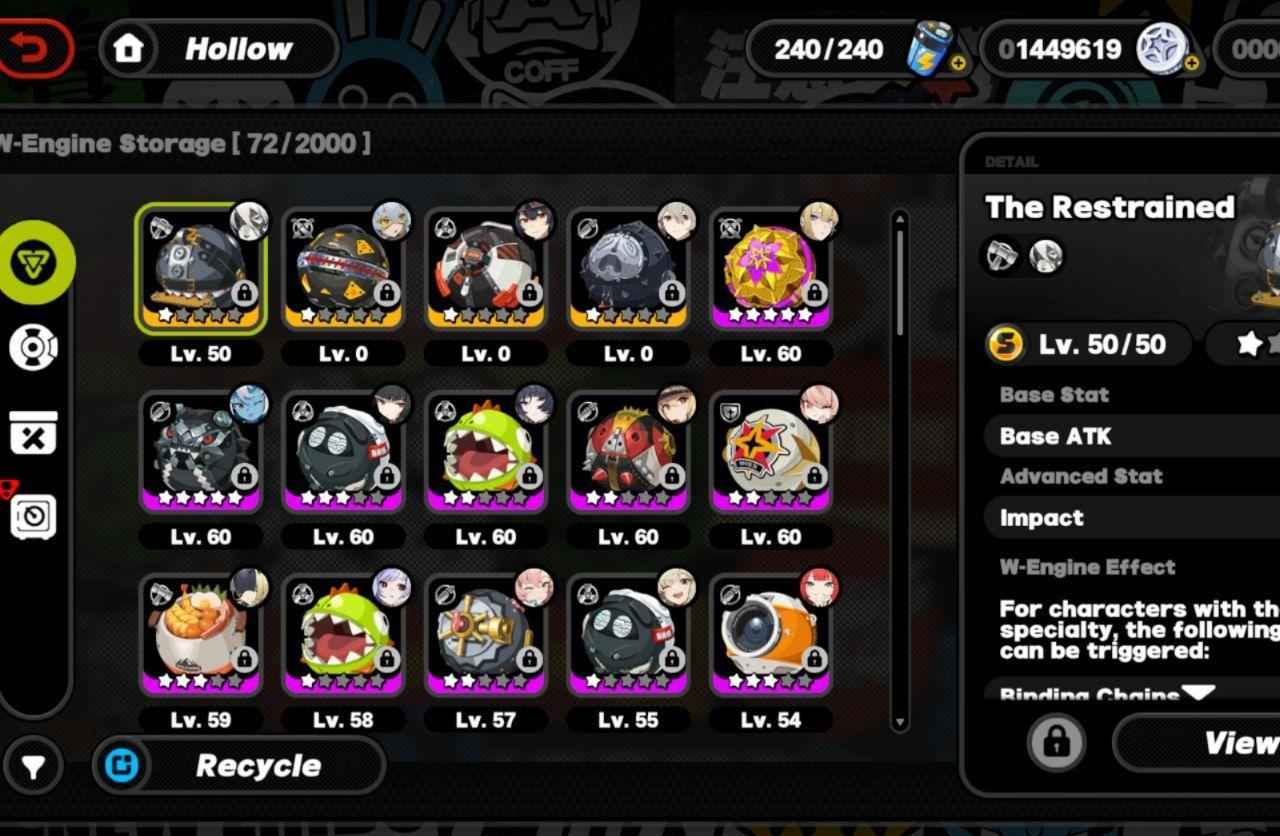The height and width of the screenshot is (836, 1280).
Task: Switch to the W-Engine storage tab icon
Action: point(35,263)
